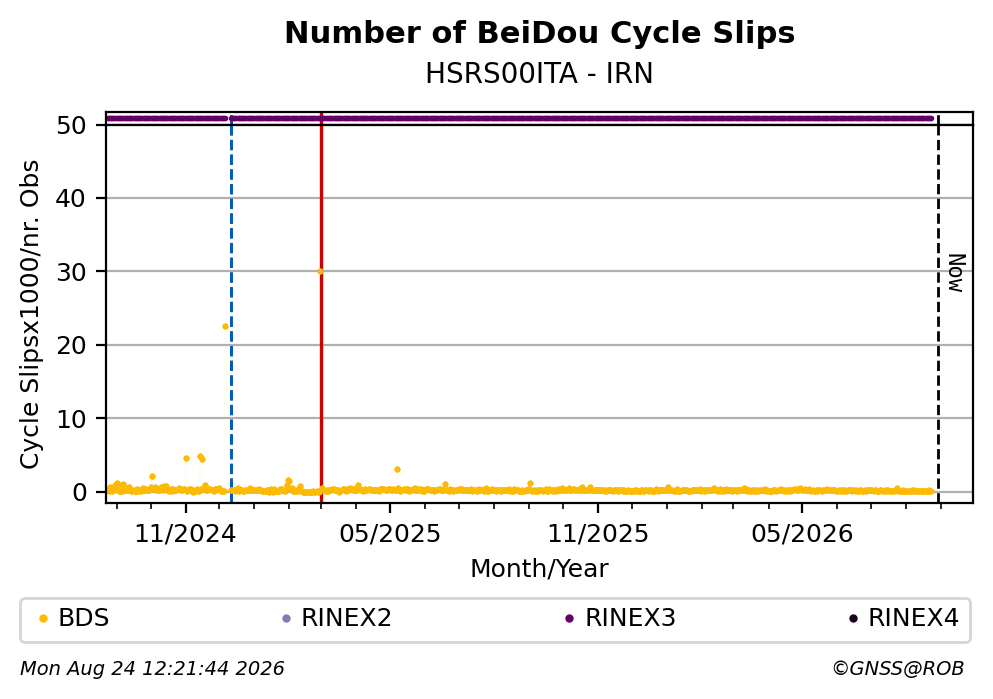Click the RINEX4 legend marker dot
Viewport: 993px width, 699px height.
click(x=853, y=619)
